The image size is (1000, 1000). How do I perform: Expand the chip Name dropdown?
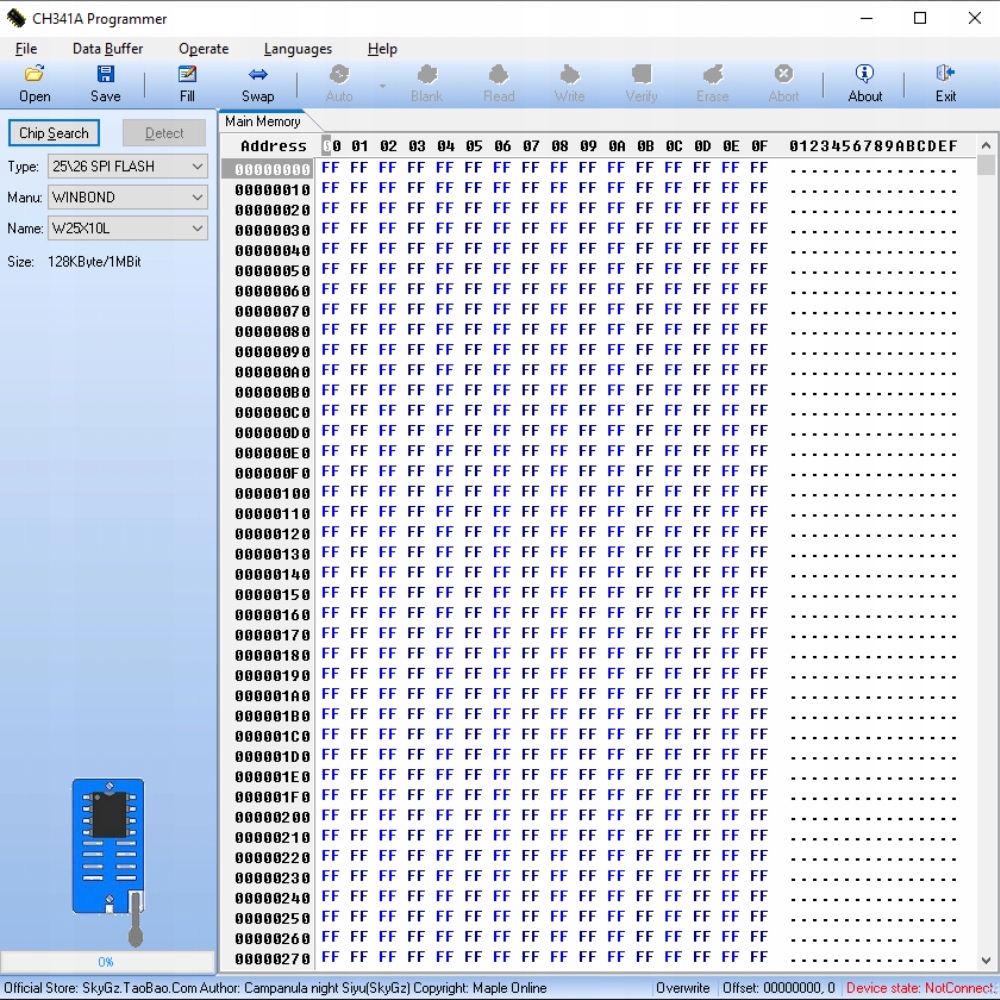197,229
